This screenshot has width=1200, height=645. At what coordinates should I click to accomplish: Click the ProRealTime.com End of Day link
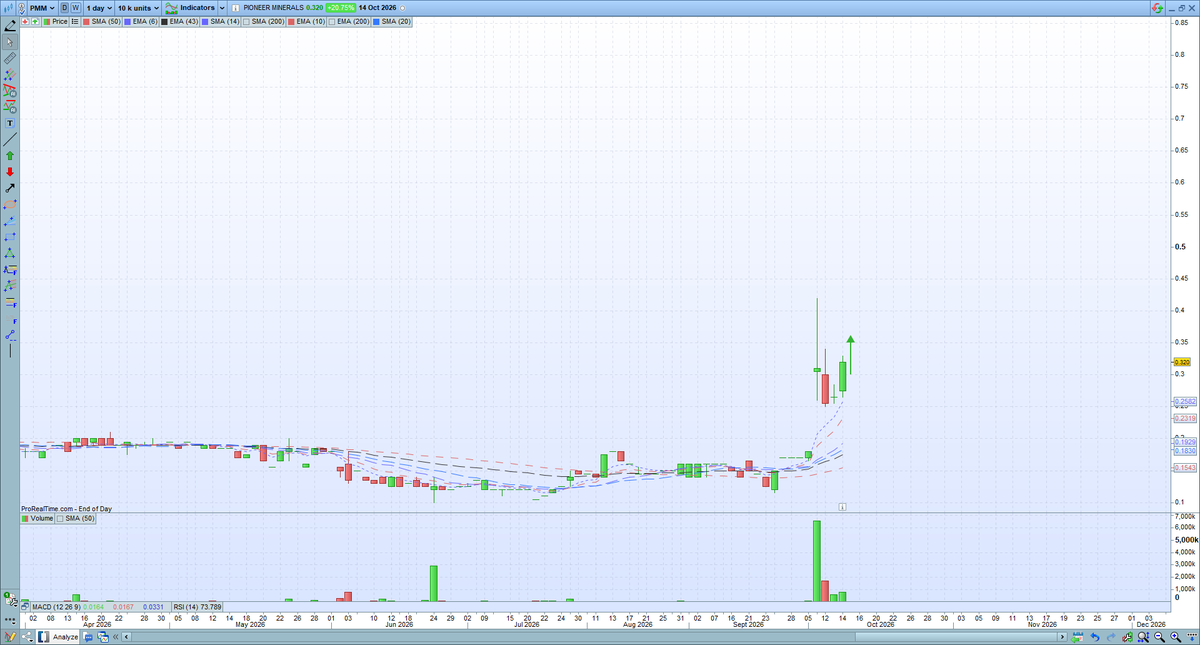tap(66, 508)
